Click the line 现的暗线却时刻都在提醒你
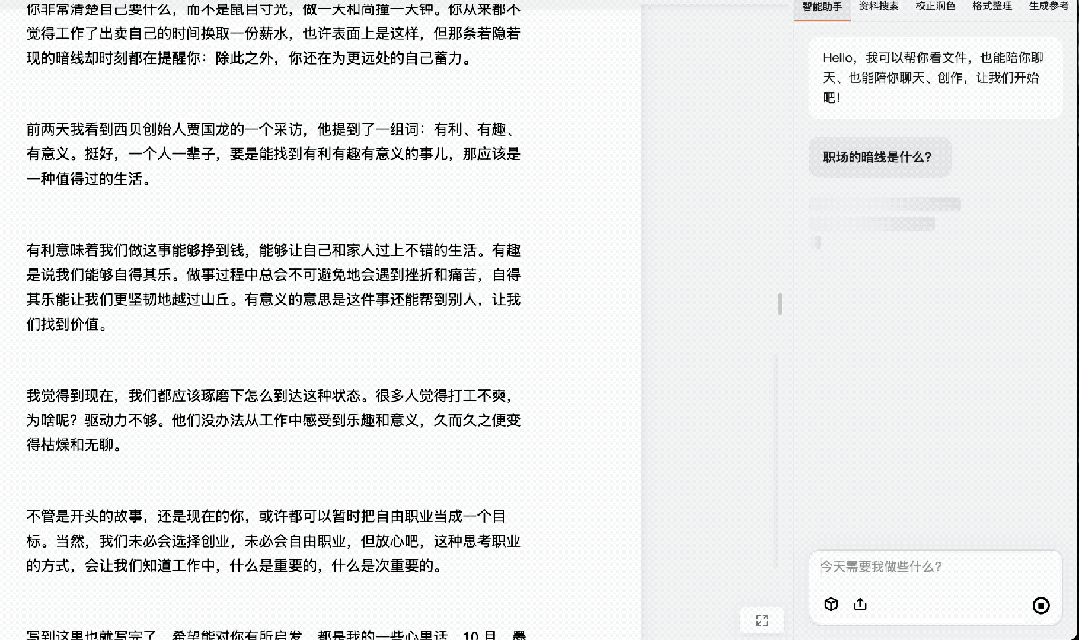 (250, 58)
